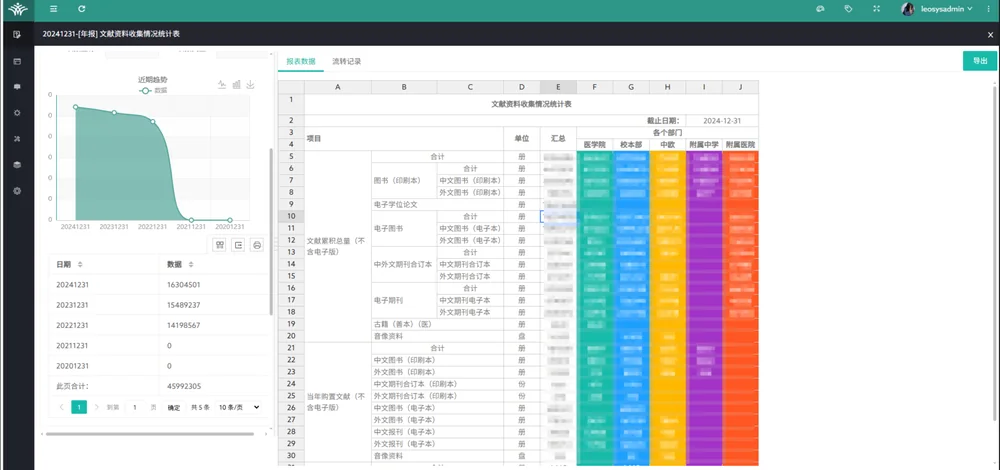Sort table by 数据 column

tap(191, 264)
